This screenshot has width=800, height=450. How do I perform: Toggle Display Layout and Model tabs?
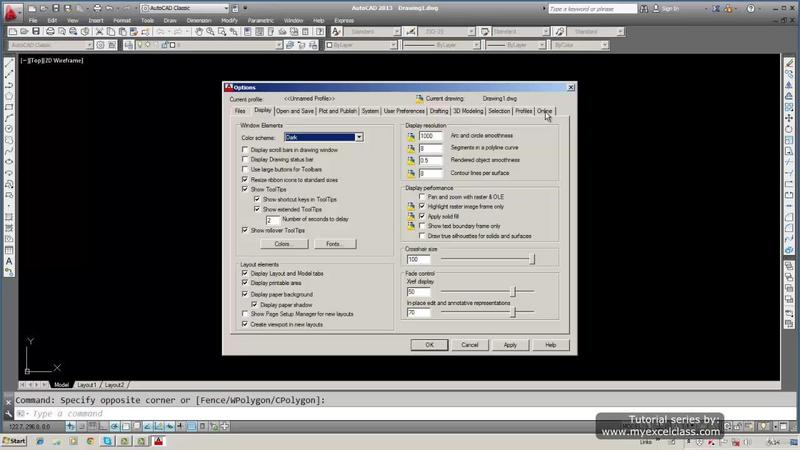tap(245, 273)
